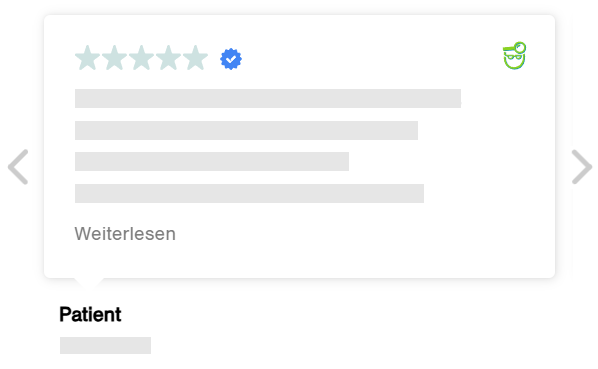Show the next review with right chevron

(x=582, y=167)
